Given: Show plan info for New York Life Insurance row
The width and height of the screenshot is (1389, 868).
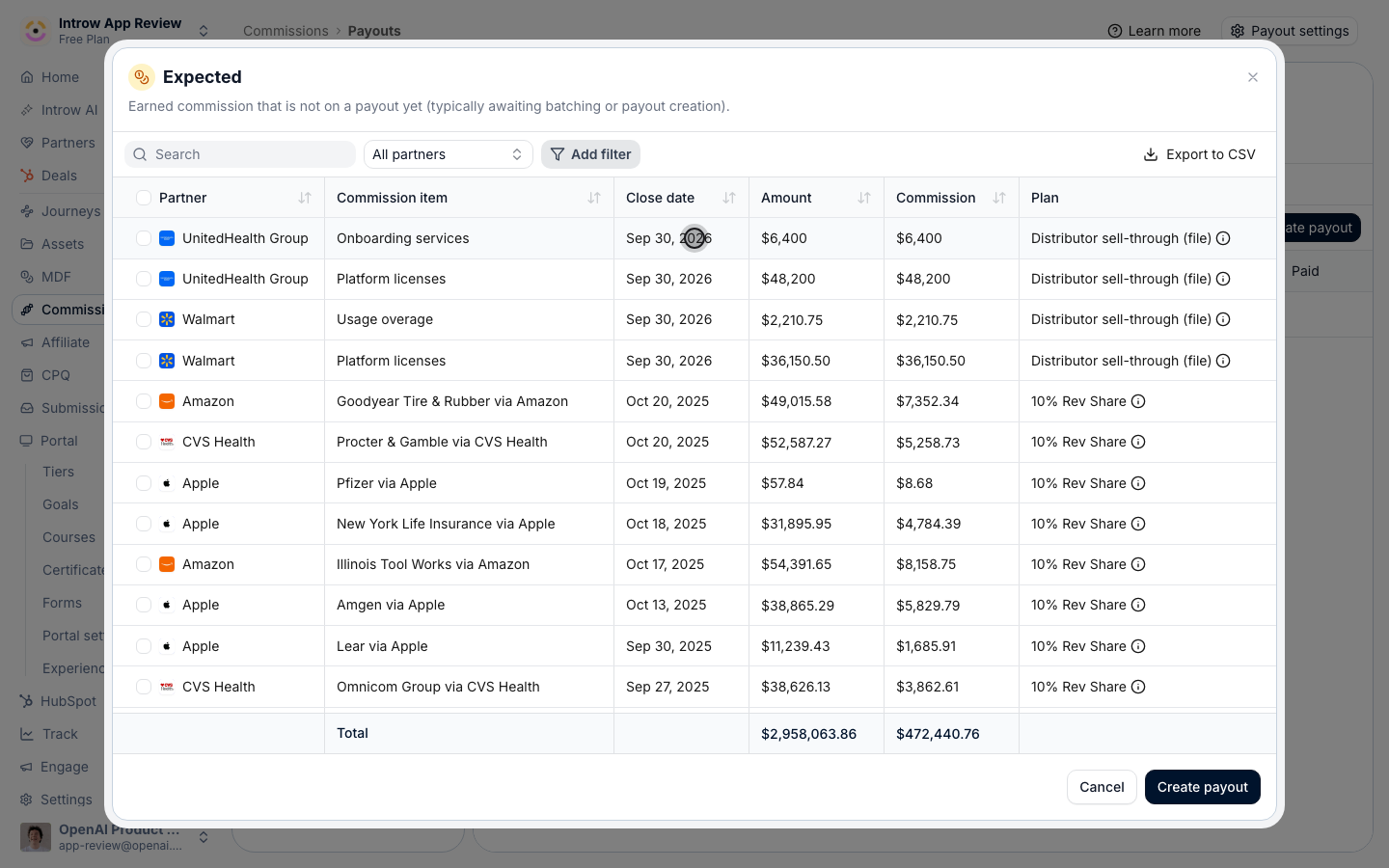Looking at the screenshot, I should point(1138,524).
